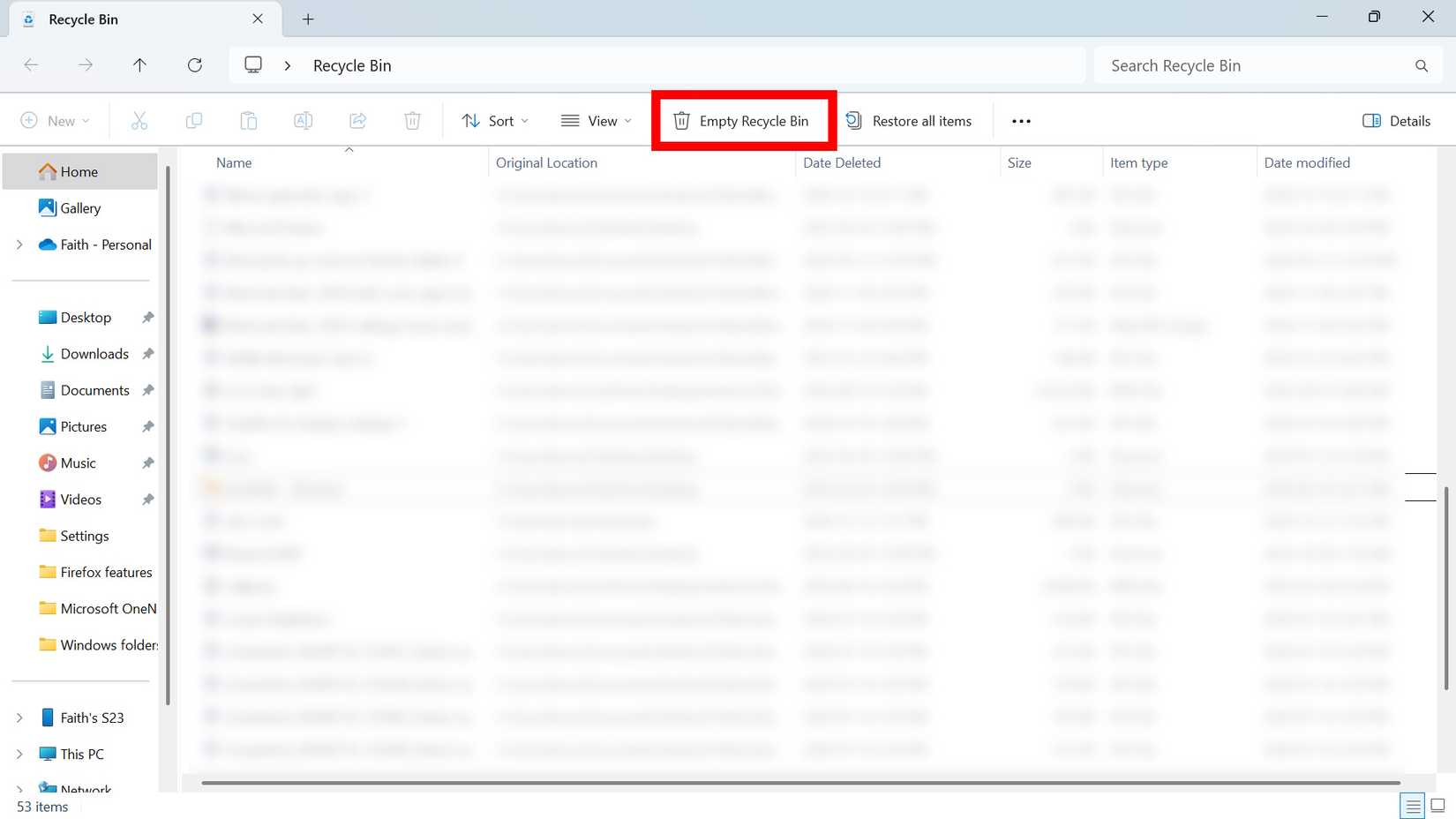Select Gallery in the navigation pane
Viewport: 1456px width, 819px height.
pos(80,208)
